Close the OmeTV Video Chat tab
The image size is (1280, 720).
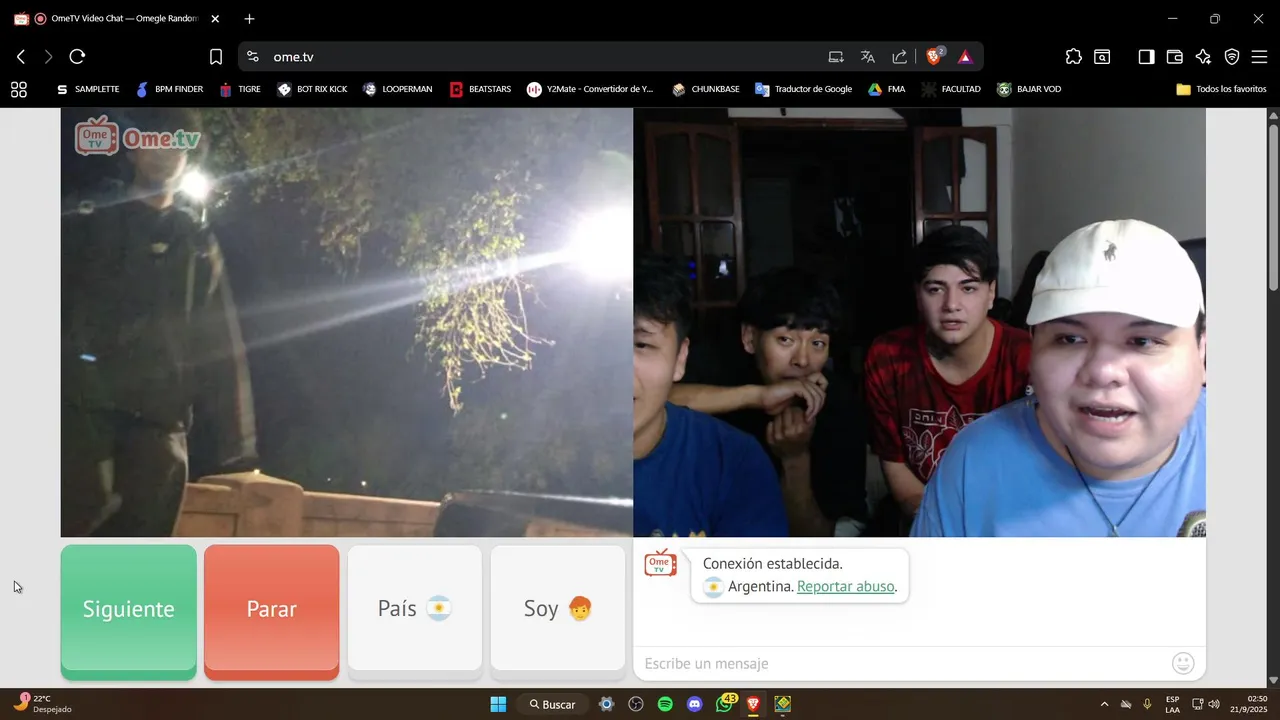(x=215, y=18)
